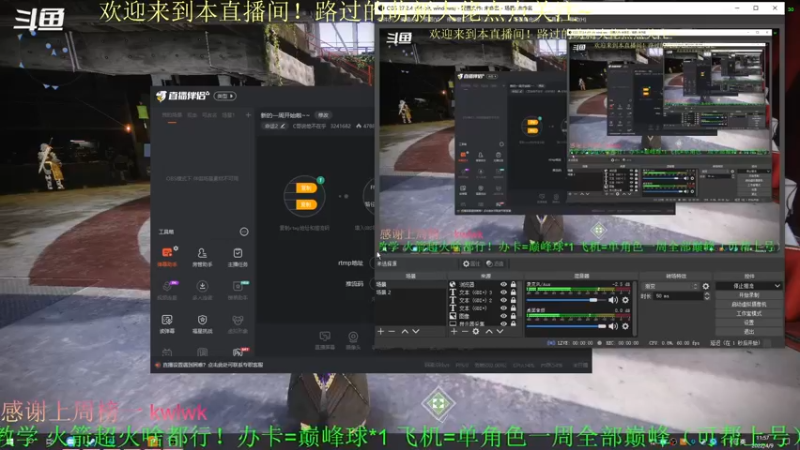Image resolution: width=800 pixels, height=450 pixels.
Task: Open 滤镜 filters button above scenes
Action: [495, 264]
